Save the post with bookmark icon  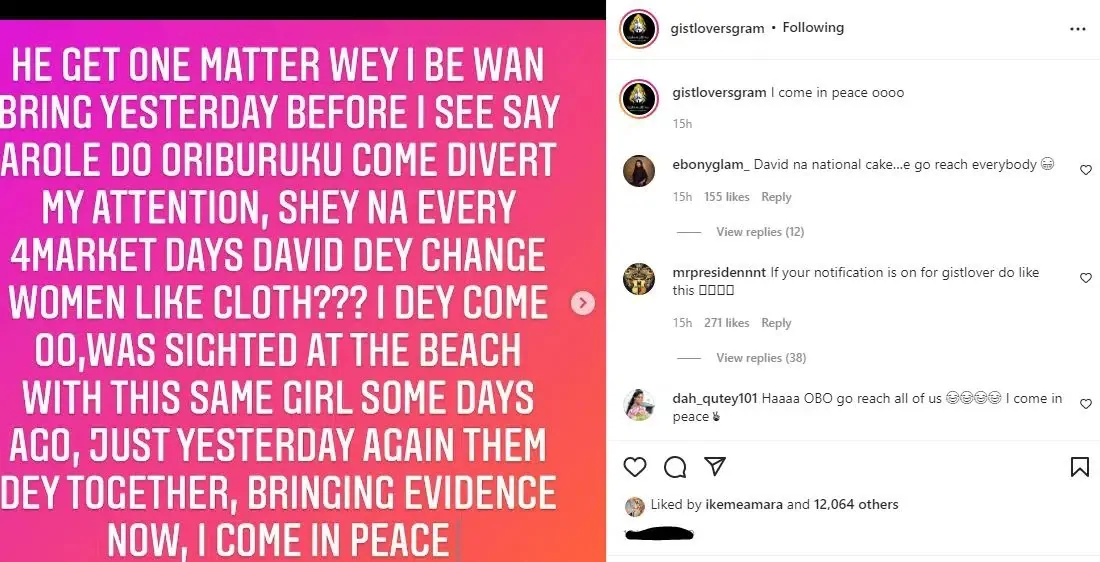click(x=1080, y=467)
